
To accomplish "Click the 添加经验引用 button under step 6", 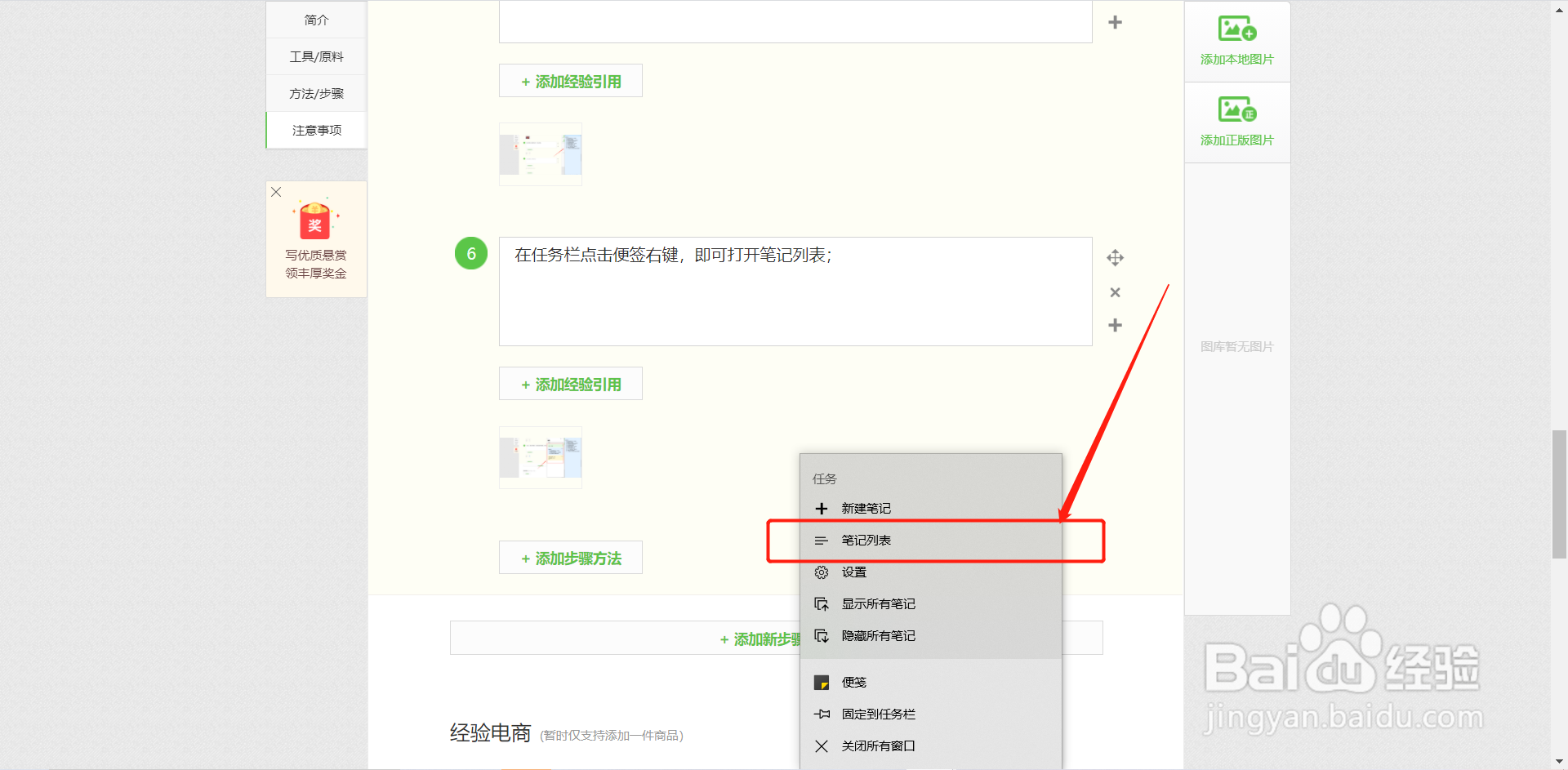I will 570,383.
